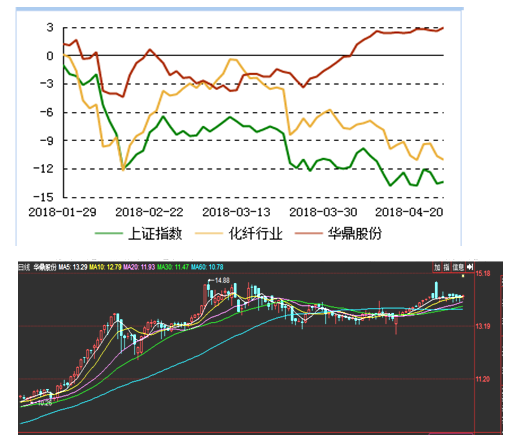Click the 0 y-axis label
This screenshot has width=510, height=441.
[50, 56]
